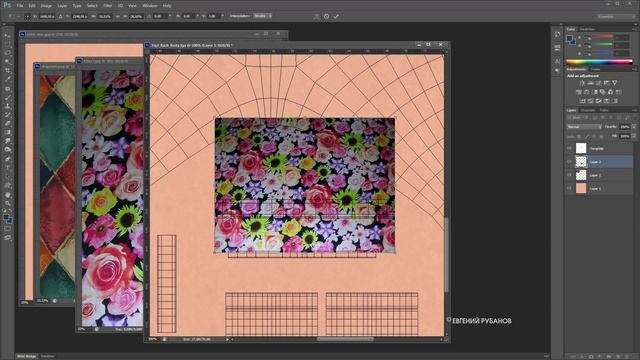Pick a color from the spectrum ramp

(x=599, y=62)
